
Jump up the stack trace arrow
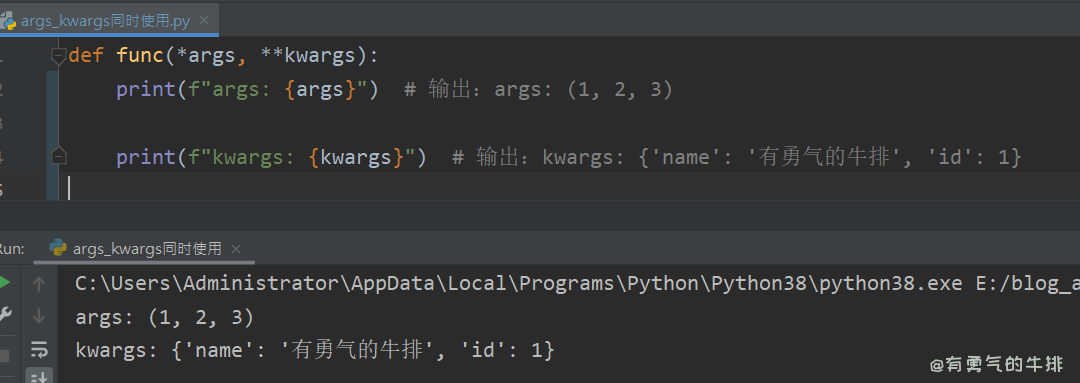point(39,283)
